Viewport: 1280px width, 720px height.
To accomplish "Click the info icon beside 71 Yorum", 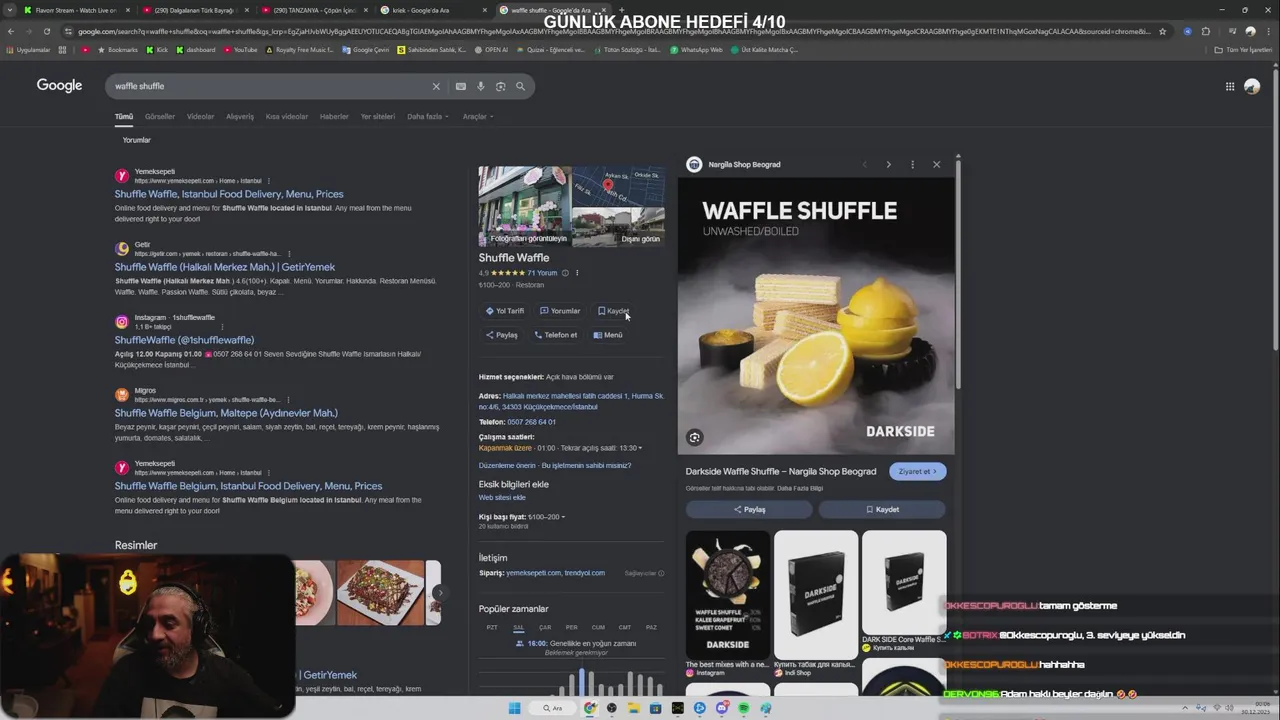I will tap(565, 273).
